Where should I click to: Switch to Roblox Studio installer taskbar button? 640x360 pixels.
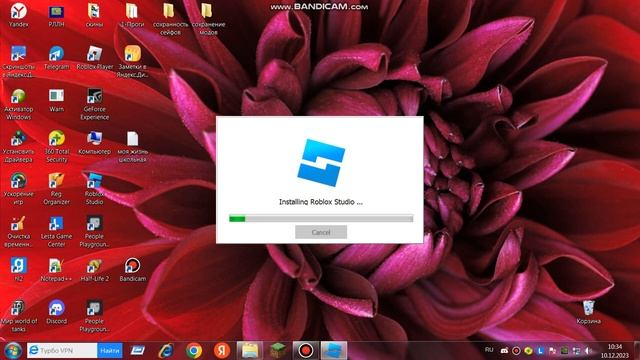pyautogui.click(x=333, y=351)
